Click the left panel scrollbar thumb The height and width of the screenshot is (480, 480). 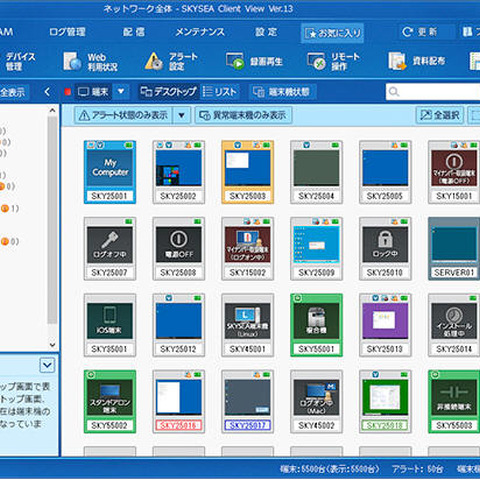coord(52,220)
